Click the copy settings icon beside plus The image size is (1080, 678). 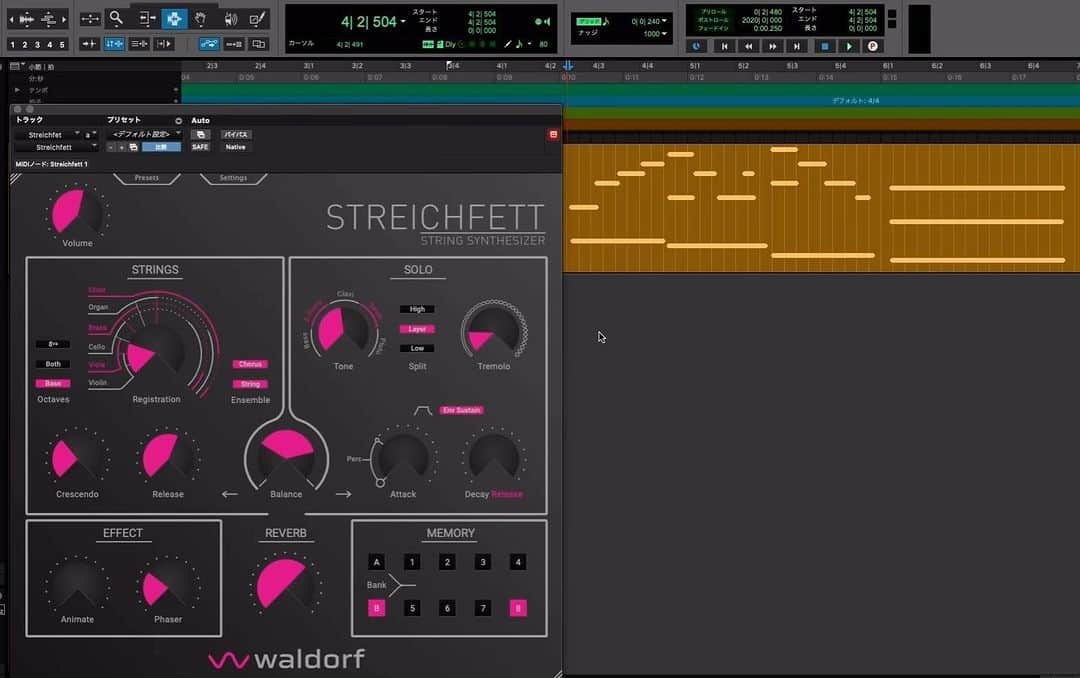click(x=134, y=147)
